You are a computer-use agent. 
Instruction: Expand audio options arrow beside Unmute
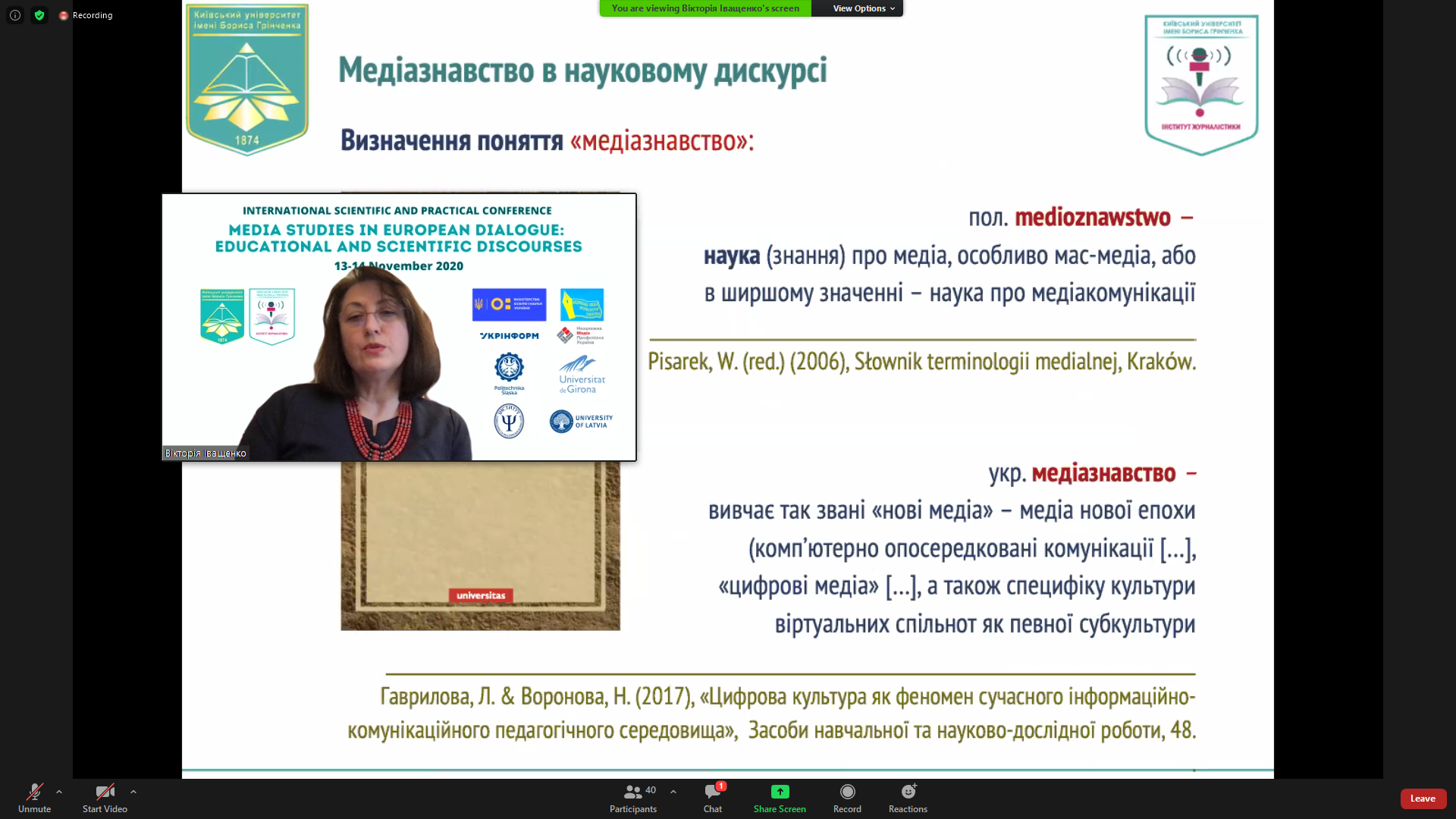pyautogui.click(x=59, y=792)
